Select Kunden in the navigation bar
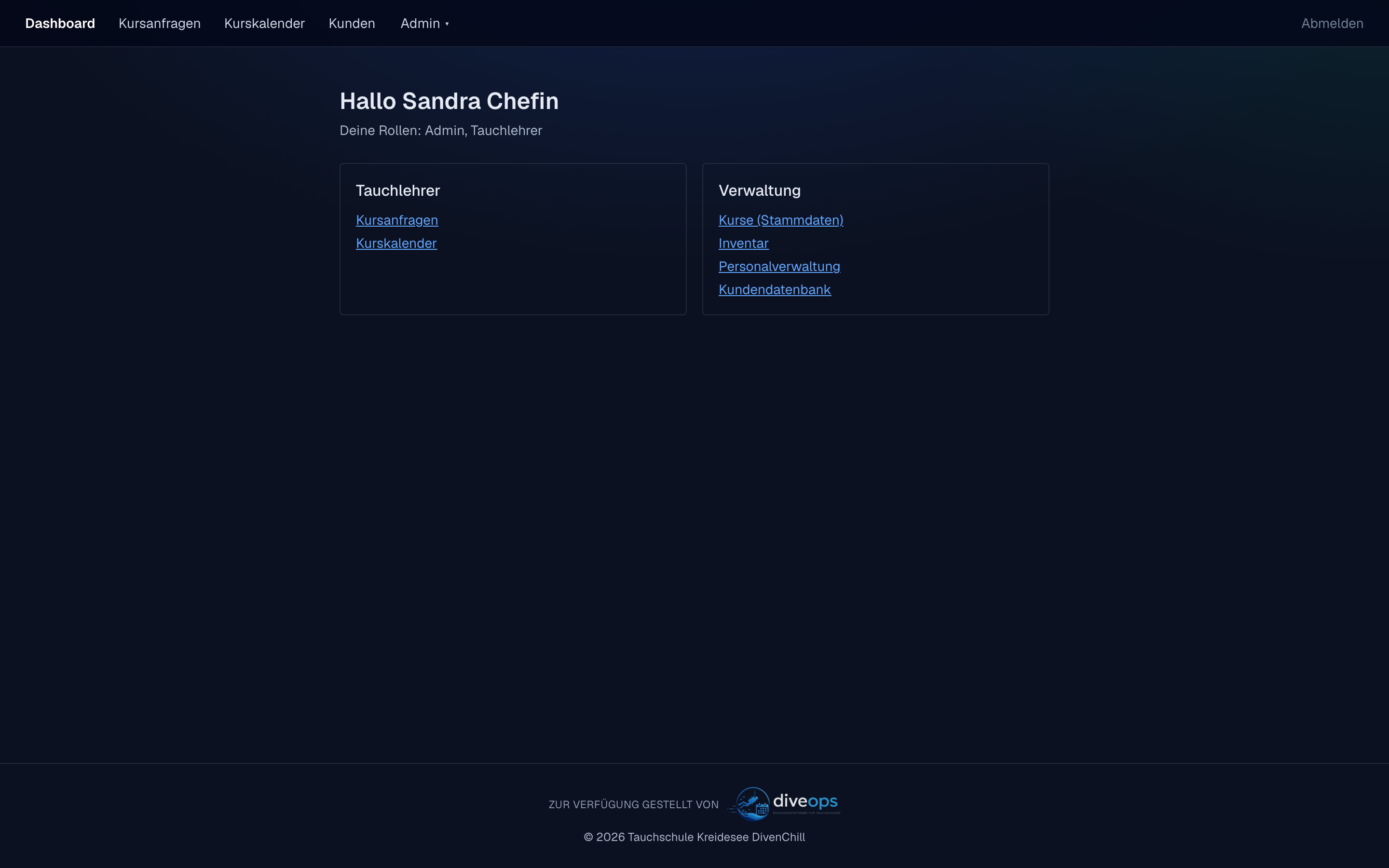This screenshot has width=1389, height=868. pos(352,24)
